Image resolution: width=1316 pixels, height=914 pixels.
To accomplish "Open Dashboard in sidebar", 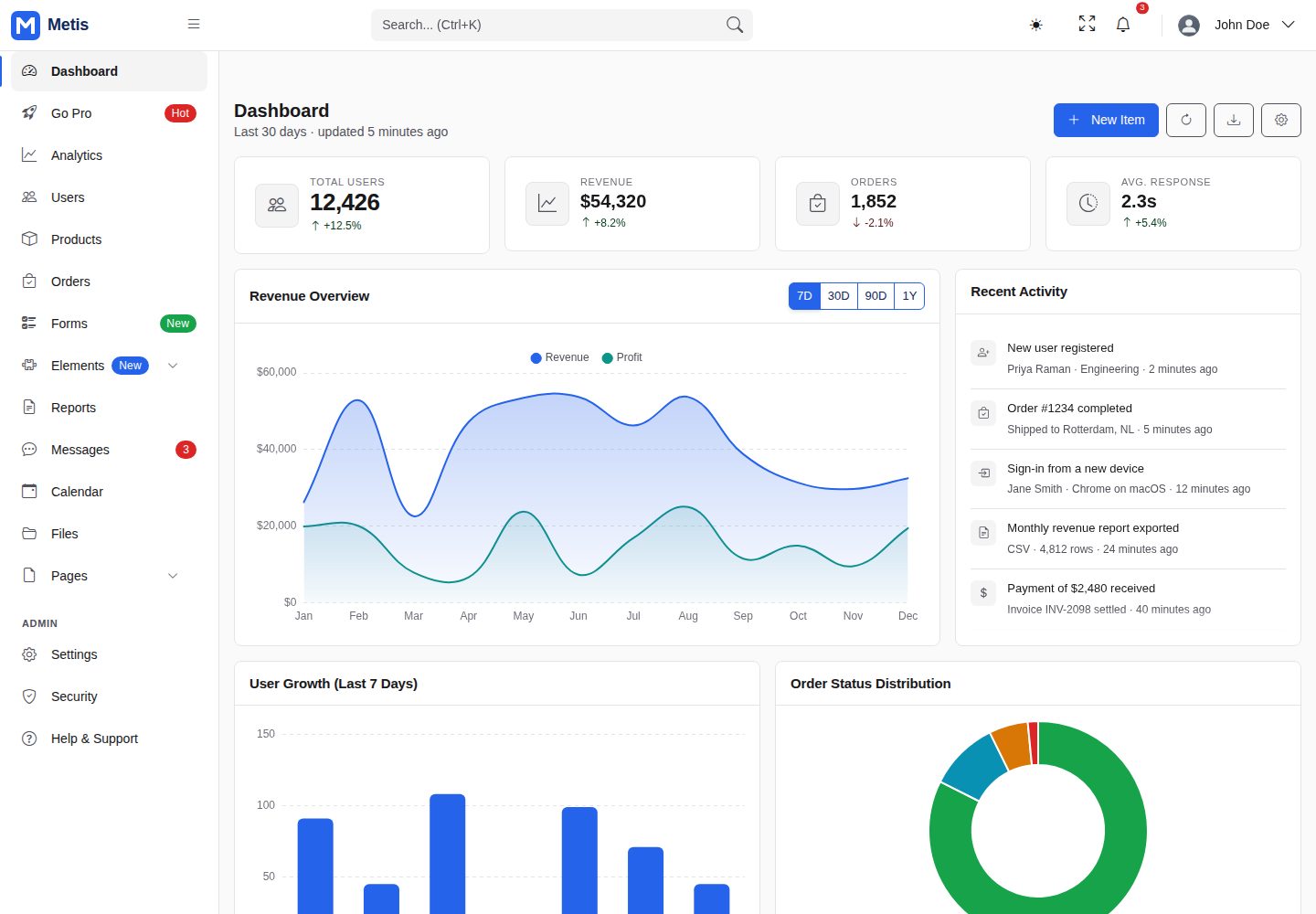I will pos(110,71).
